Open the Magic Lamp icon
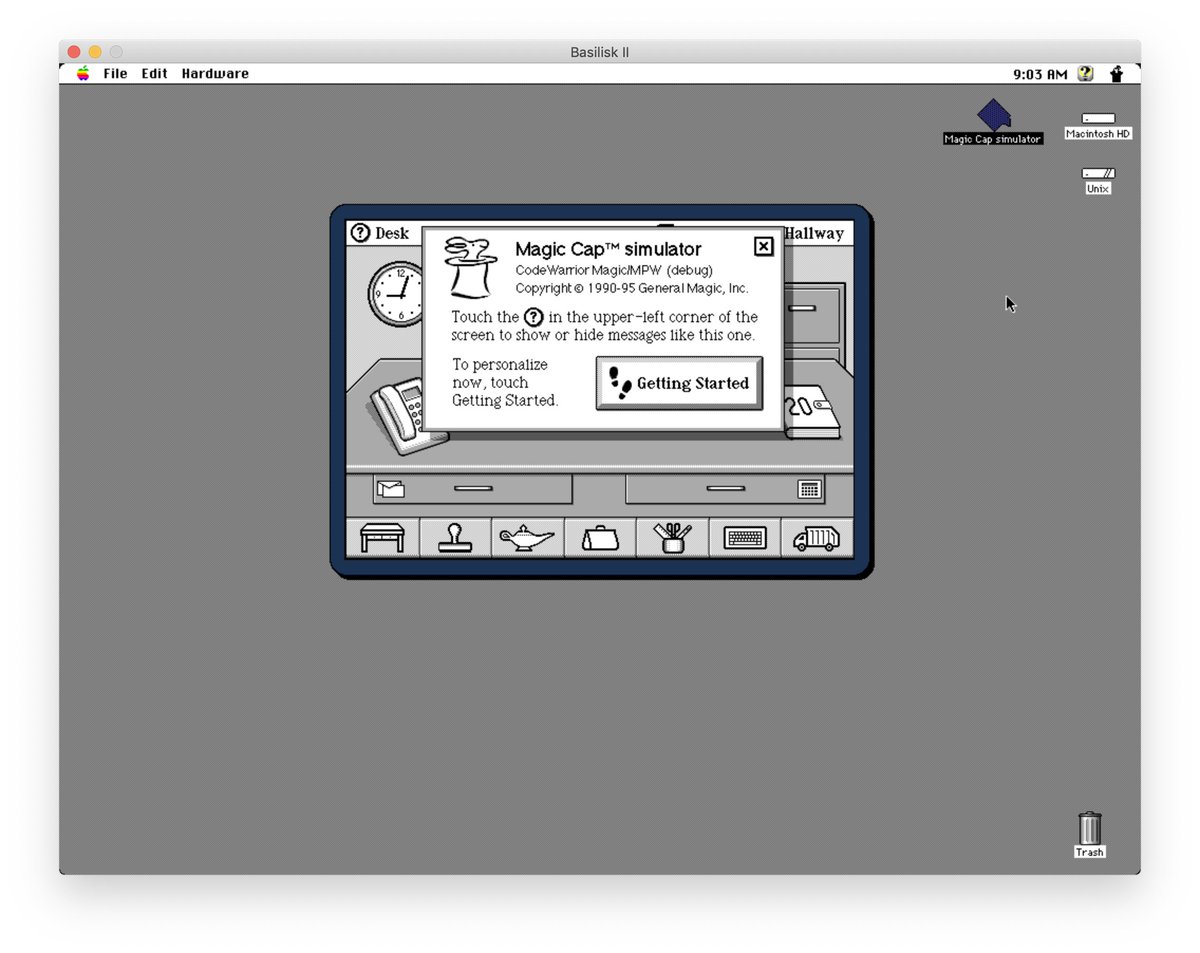This screenshot has width=1200, height=953. [527, 538]
